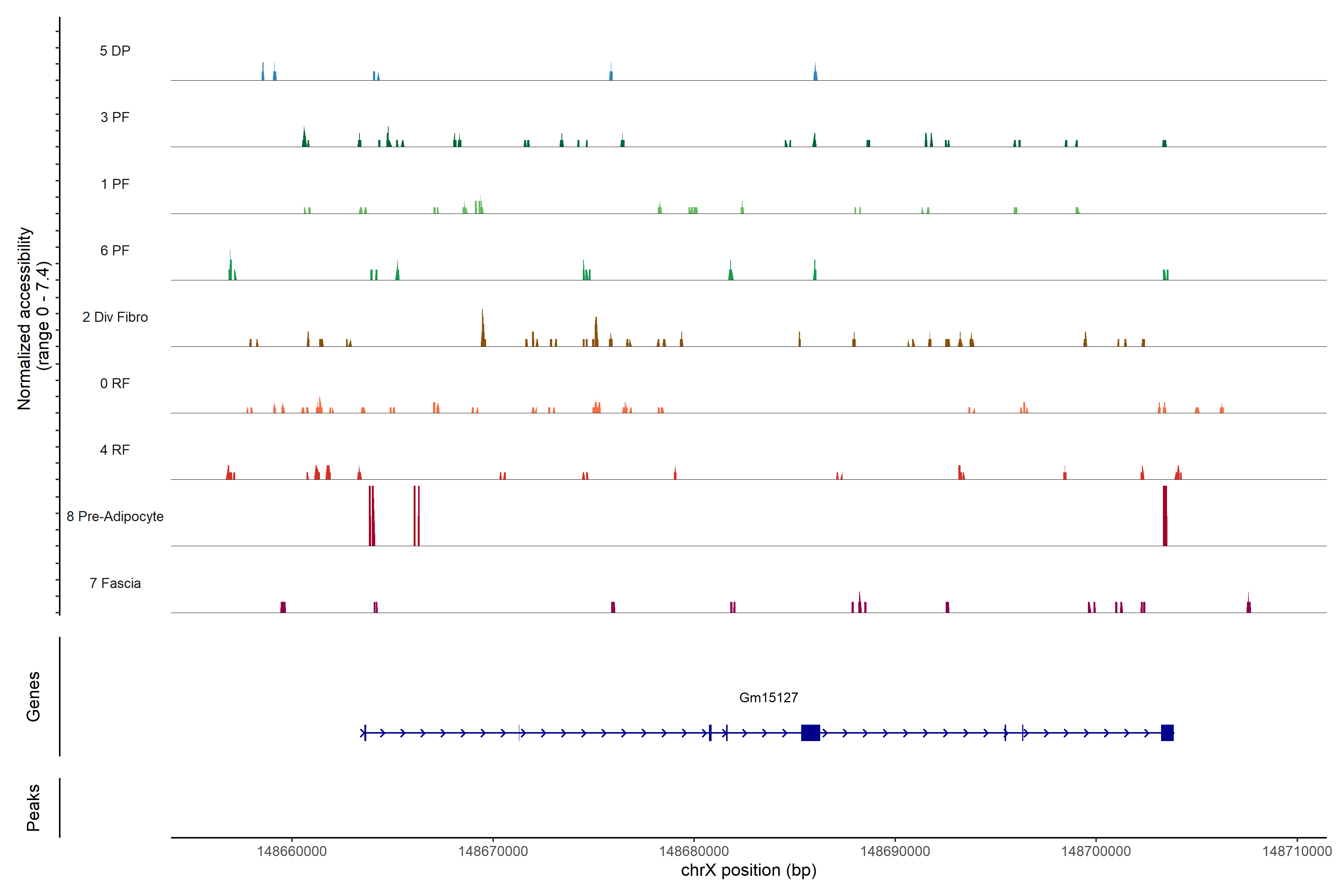This screenshot has width=1344, height=896.
Task: Click the Genes panel label
Action: [33, 696]
